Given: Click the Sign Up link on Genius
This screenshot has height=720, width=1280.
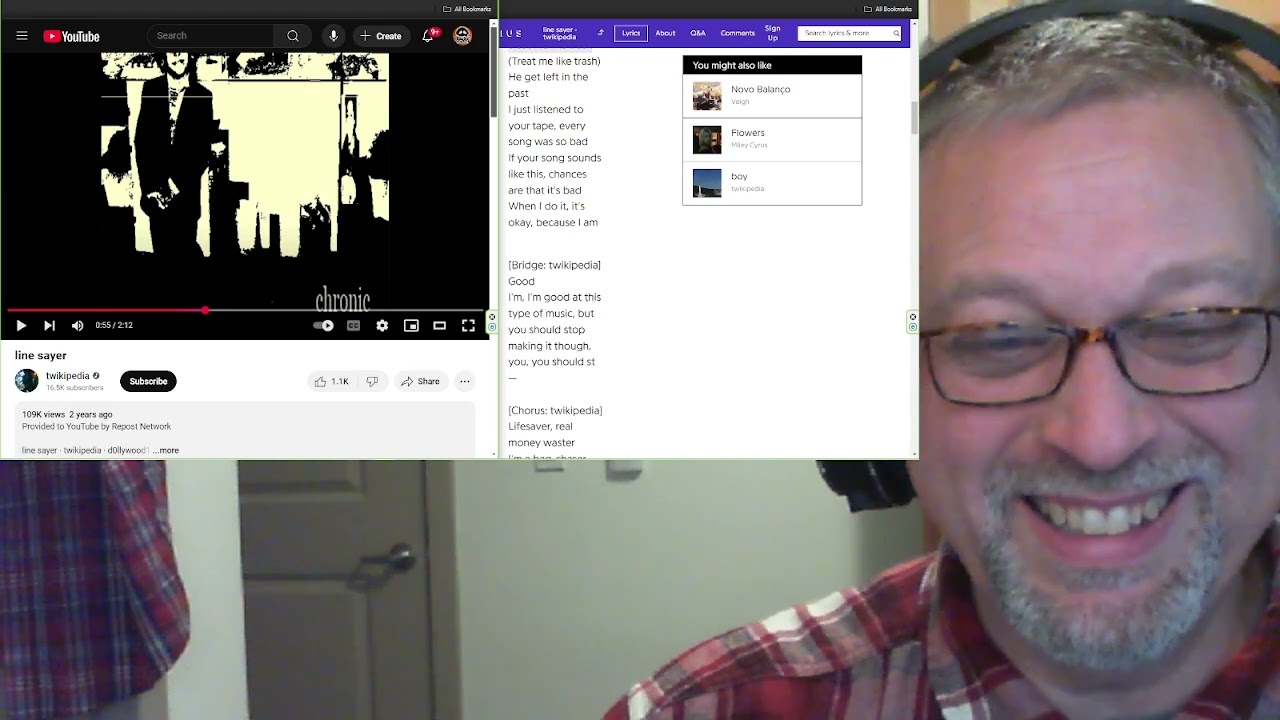Looking at the screenshot, I should point(773,33).
